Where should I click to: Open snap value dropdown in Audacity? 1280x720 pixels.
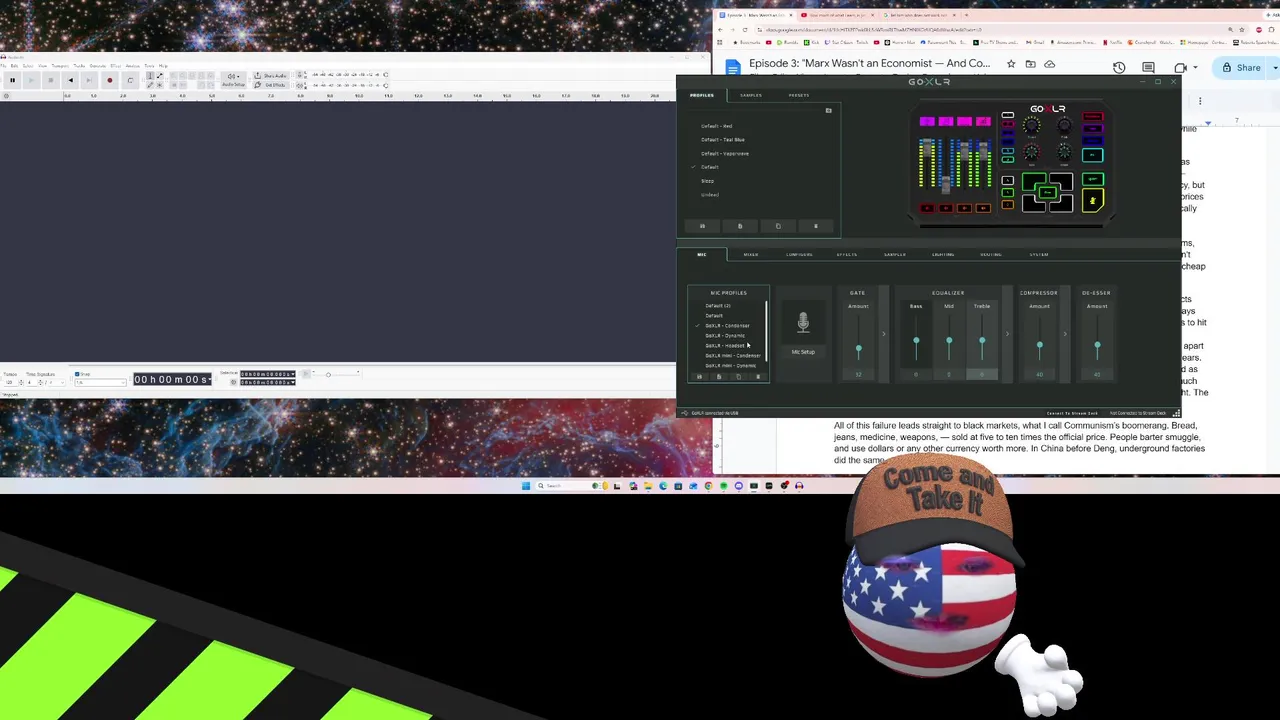click(100, 383)
